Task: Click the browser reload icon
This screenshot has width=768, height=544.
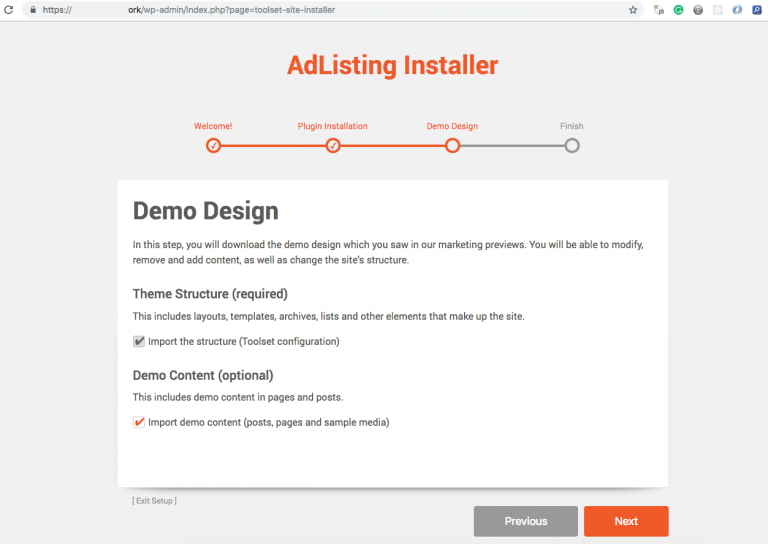Action: (x=8, y=9)
